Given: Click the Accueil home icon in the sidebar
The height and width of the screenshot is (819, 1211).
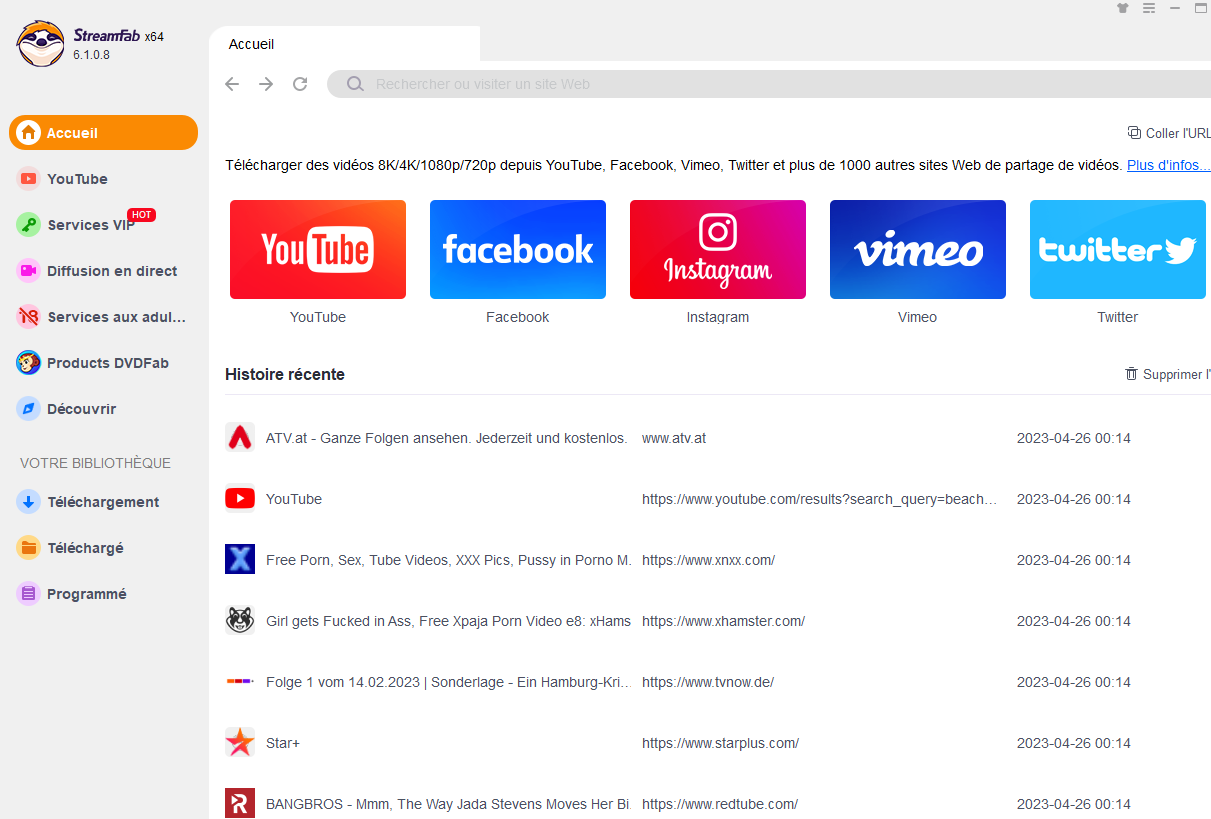Looking at the screenshot, I should (29, 133).
